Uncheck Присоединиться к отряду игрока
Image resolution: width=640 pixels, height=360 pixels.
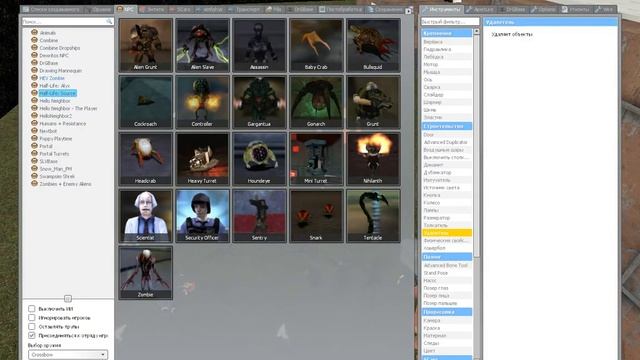click(x=31, y=336)
